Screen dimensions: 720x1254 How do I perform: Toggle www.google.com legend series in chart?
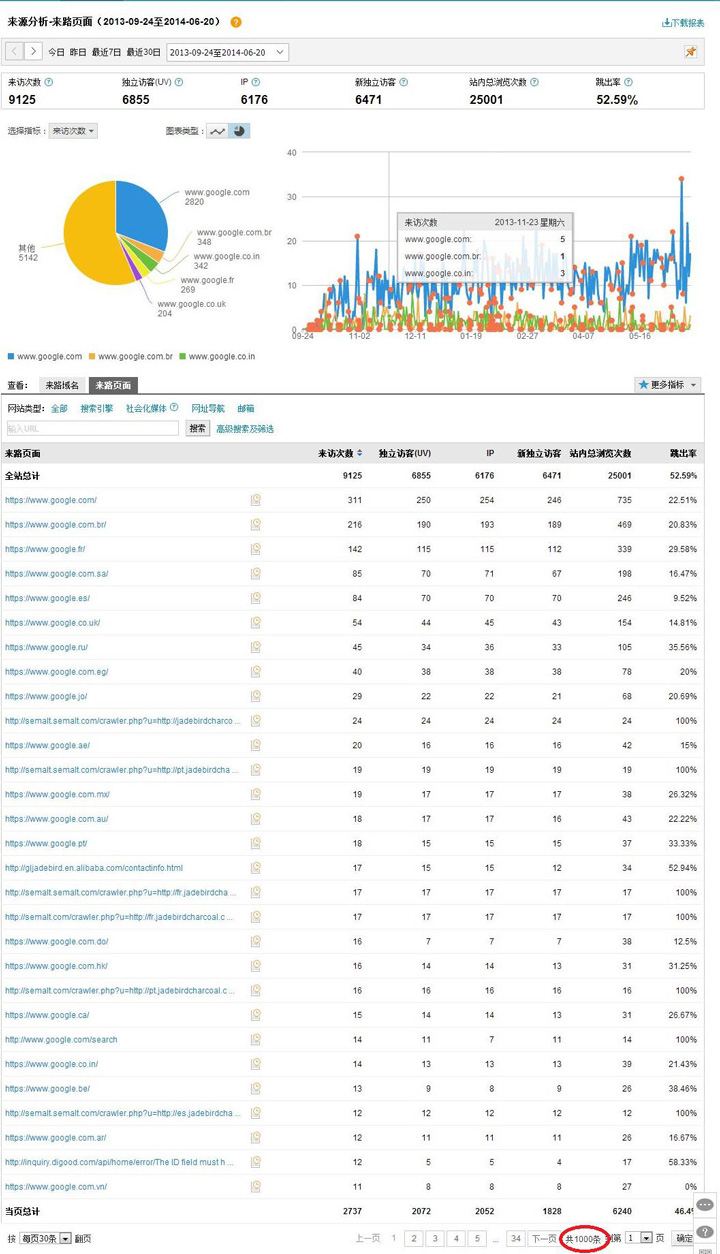pos(45,356)
